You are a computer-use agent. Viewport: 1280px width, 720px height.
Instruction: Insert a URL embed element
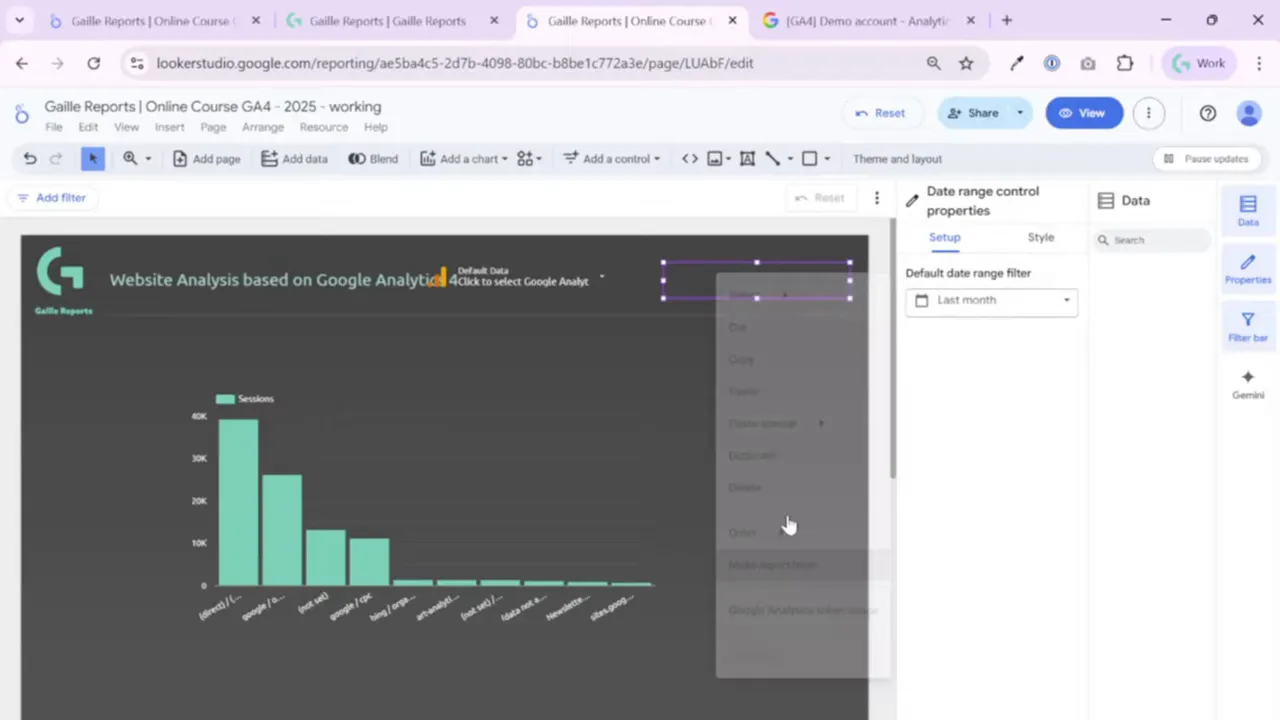[689, 159]
